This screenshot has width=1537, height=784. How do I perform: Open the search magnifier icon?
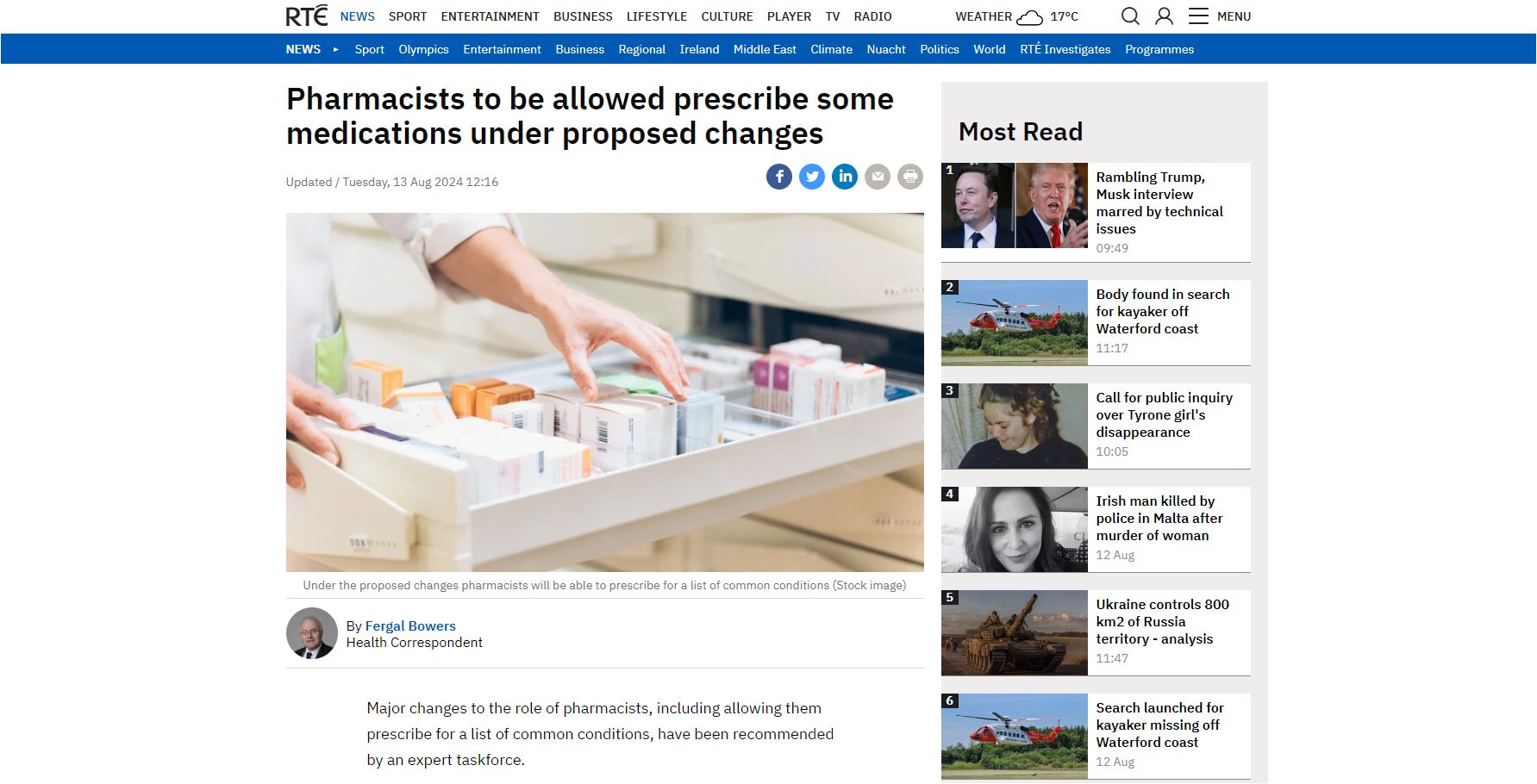(1130, 16)
